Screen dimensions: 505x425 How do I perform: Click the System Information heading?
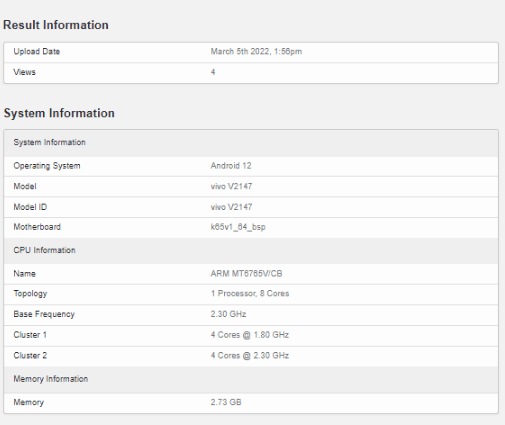[x=59, y=113]
